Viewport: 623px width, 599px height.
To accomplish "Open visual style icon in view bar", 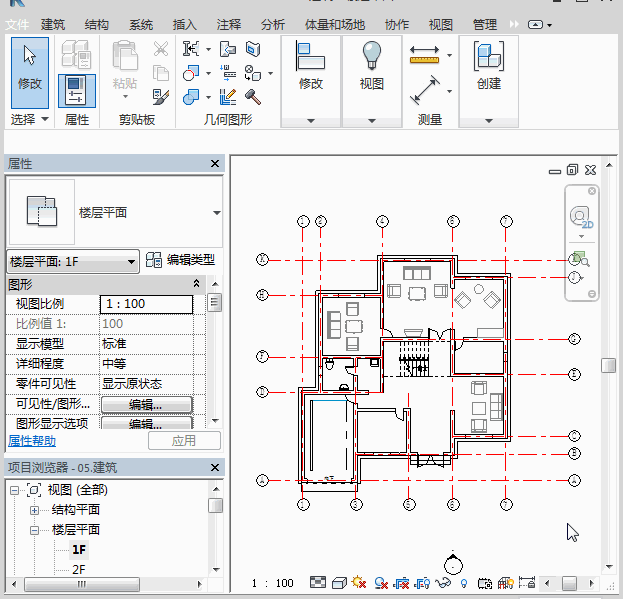I will (339, 583).
